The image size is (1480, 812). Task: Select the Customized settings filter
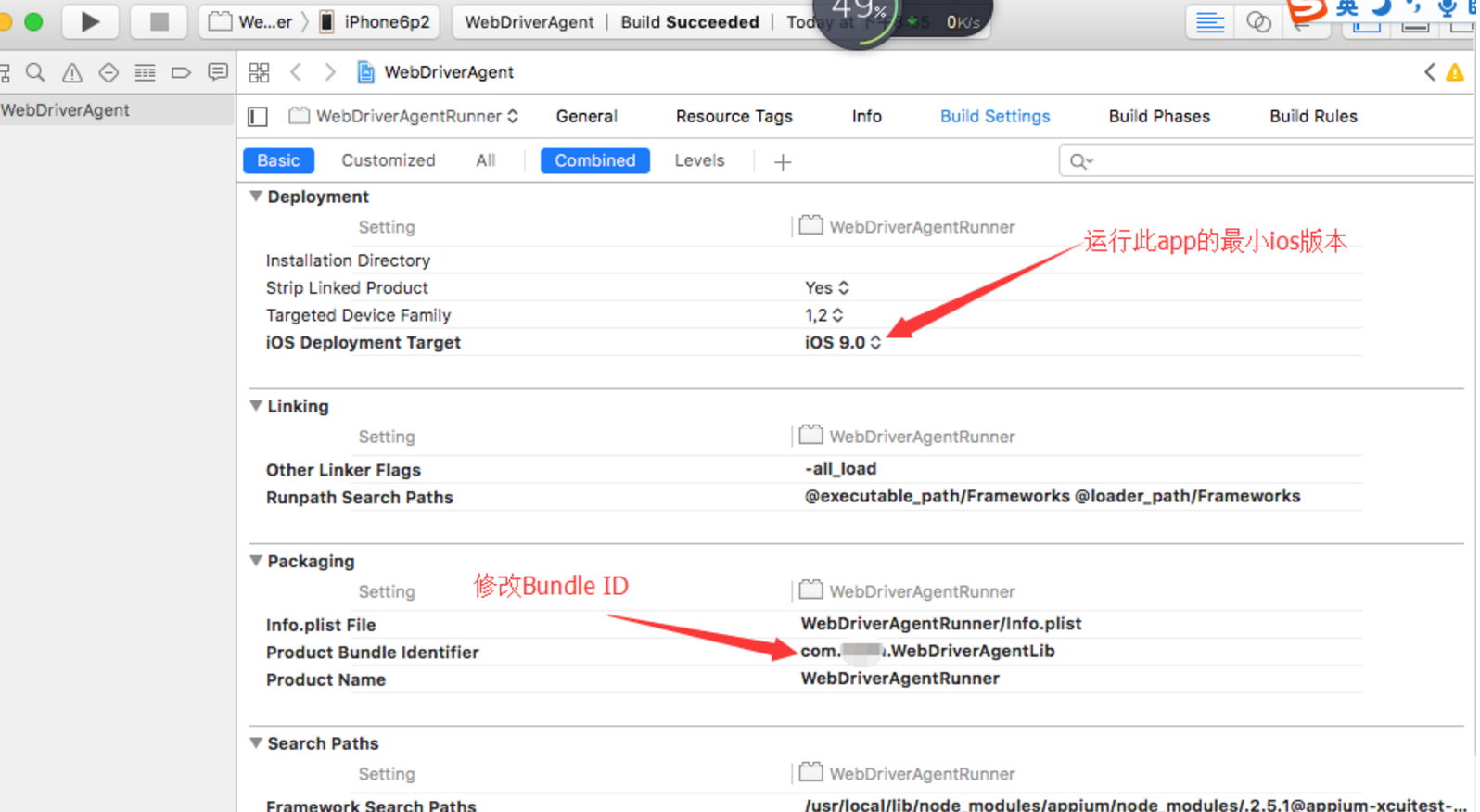[388, 160]
